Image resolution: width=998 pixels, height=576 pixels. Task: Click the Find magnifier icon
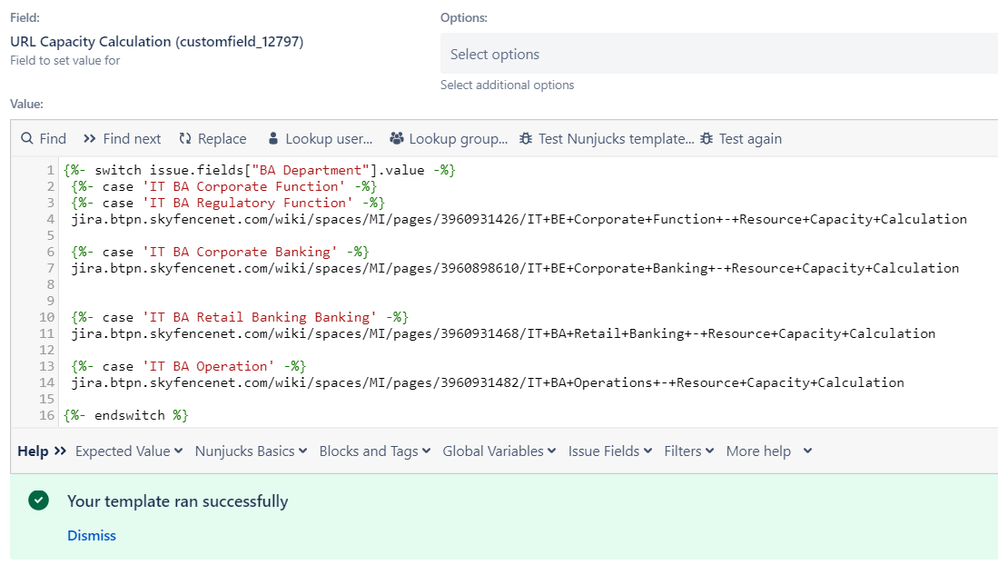(x=27, y=138)
